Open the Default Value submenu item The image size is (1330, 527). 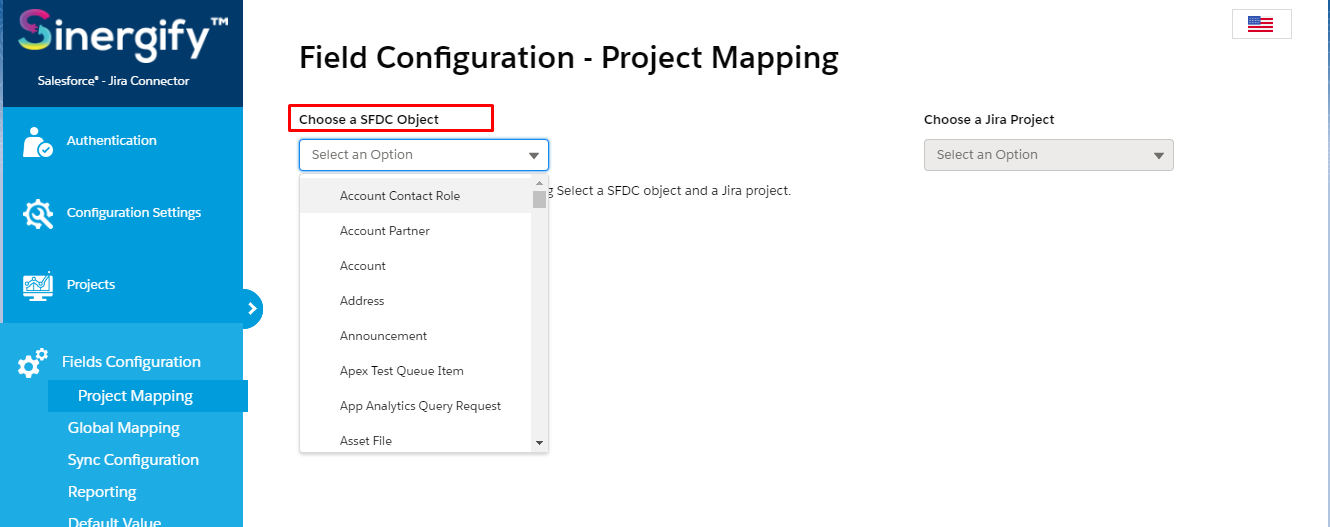pos(114,521)
